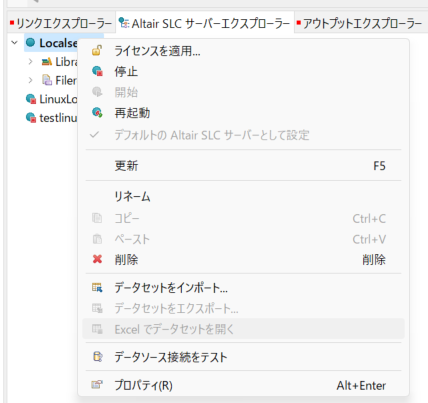Expand the Libraries node under Localserver
The width and height of the screenshot is (428, 403).
pos(31,62)
